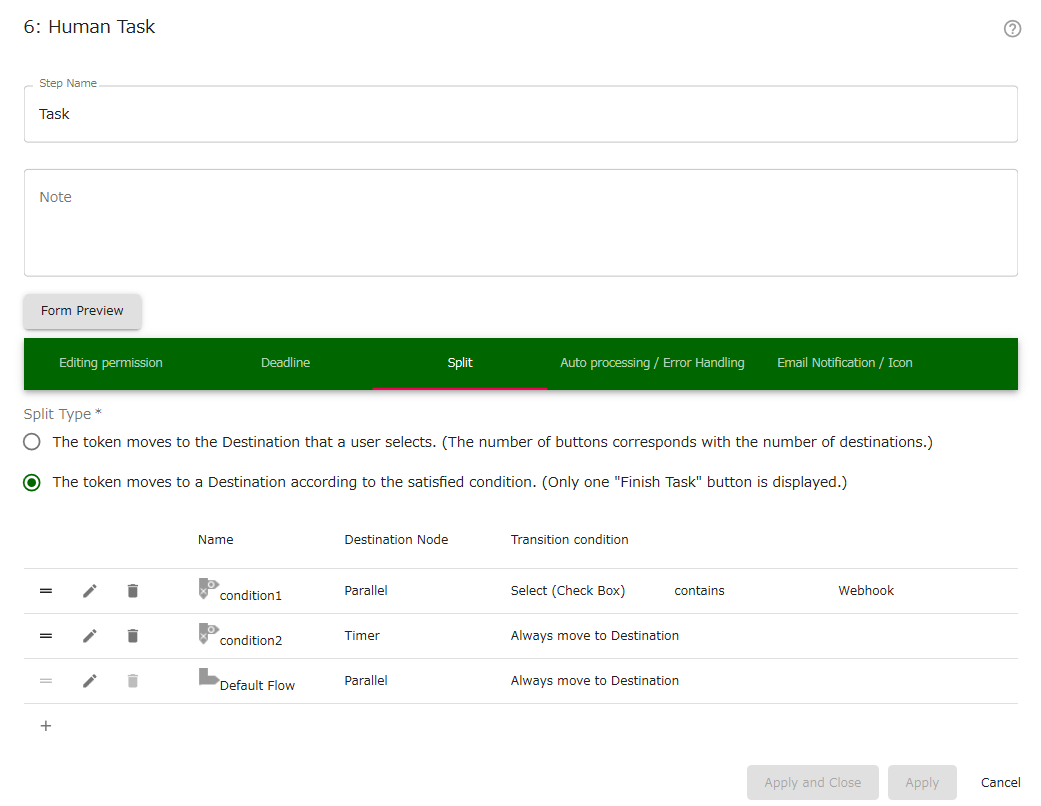Click the flag icon beside Default Flow

point(207,676)
